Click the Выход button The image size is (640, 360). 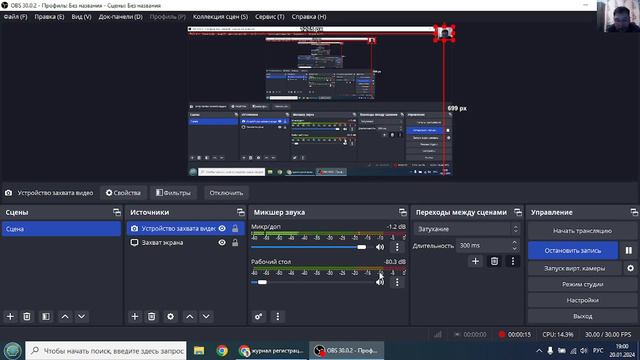point(582,316)
